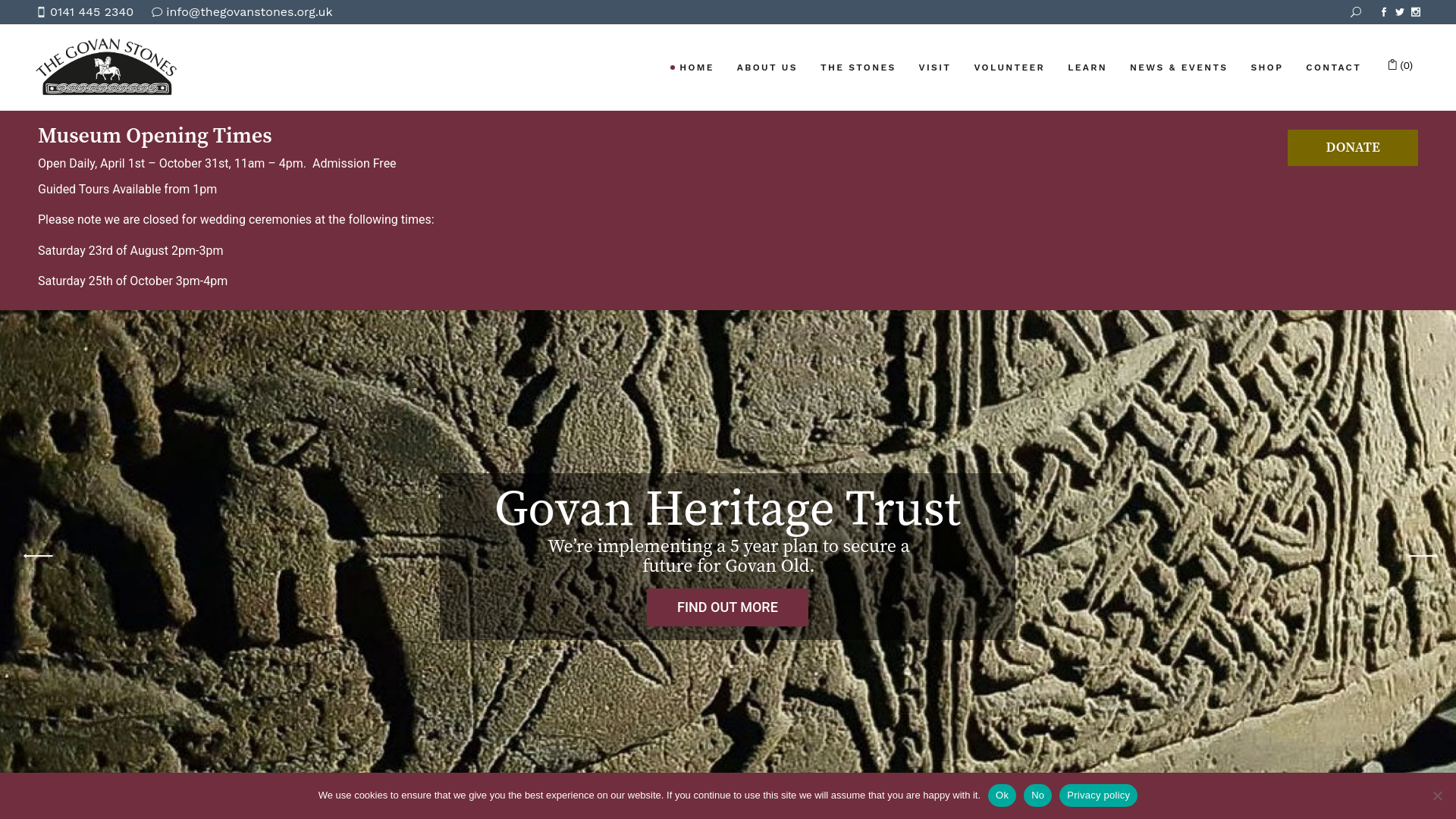1456x819 pixels.
Task: Open the Instagram profile icon
Action: click(x=1416, y=12)
